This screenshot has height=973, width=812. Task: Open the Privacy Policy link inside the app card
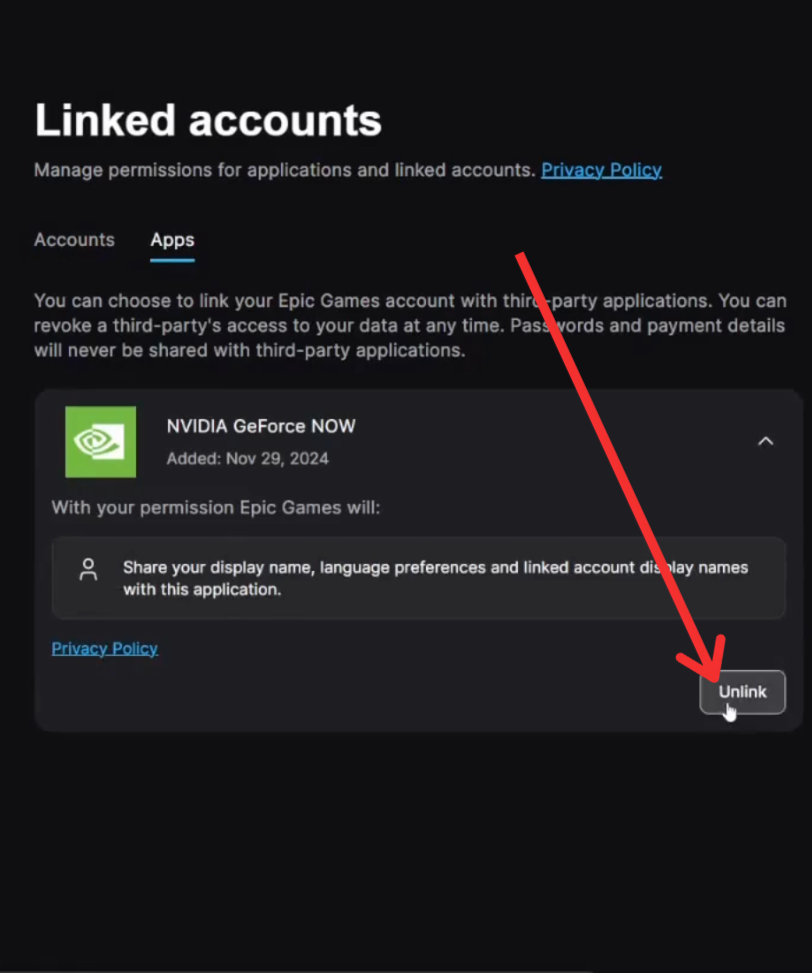[x=105, y=648]
